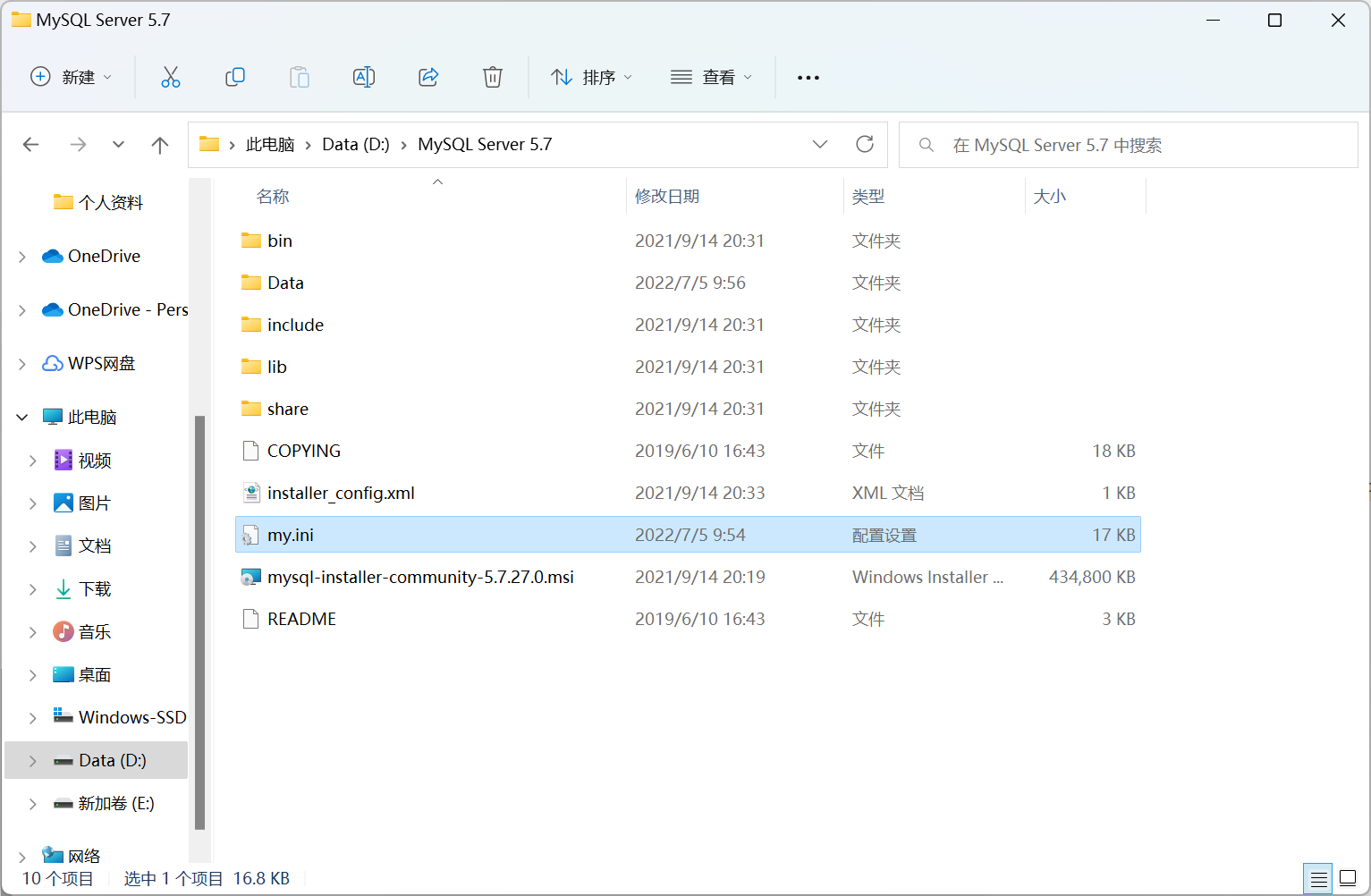
Task: Open recent locations dropdown arrow
Action: (x=118, y=145)
